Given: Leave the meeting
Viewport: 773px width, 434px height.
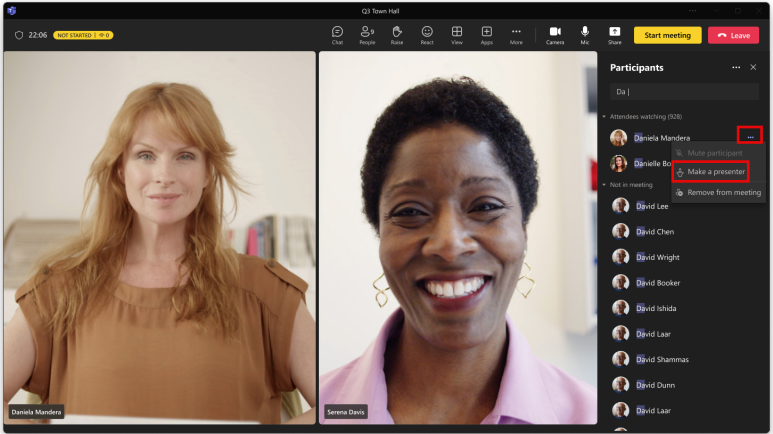Looking at the screenshot, I should (733, 35).
